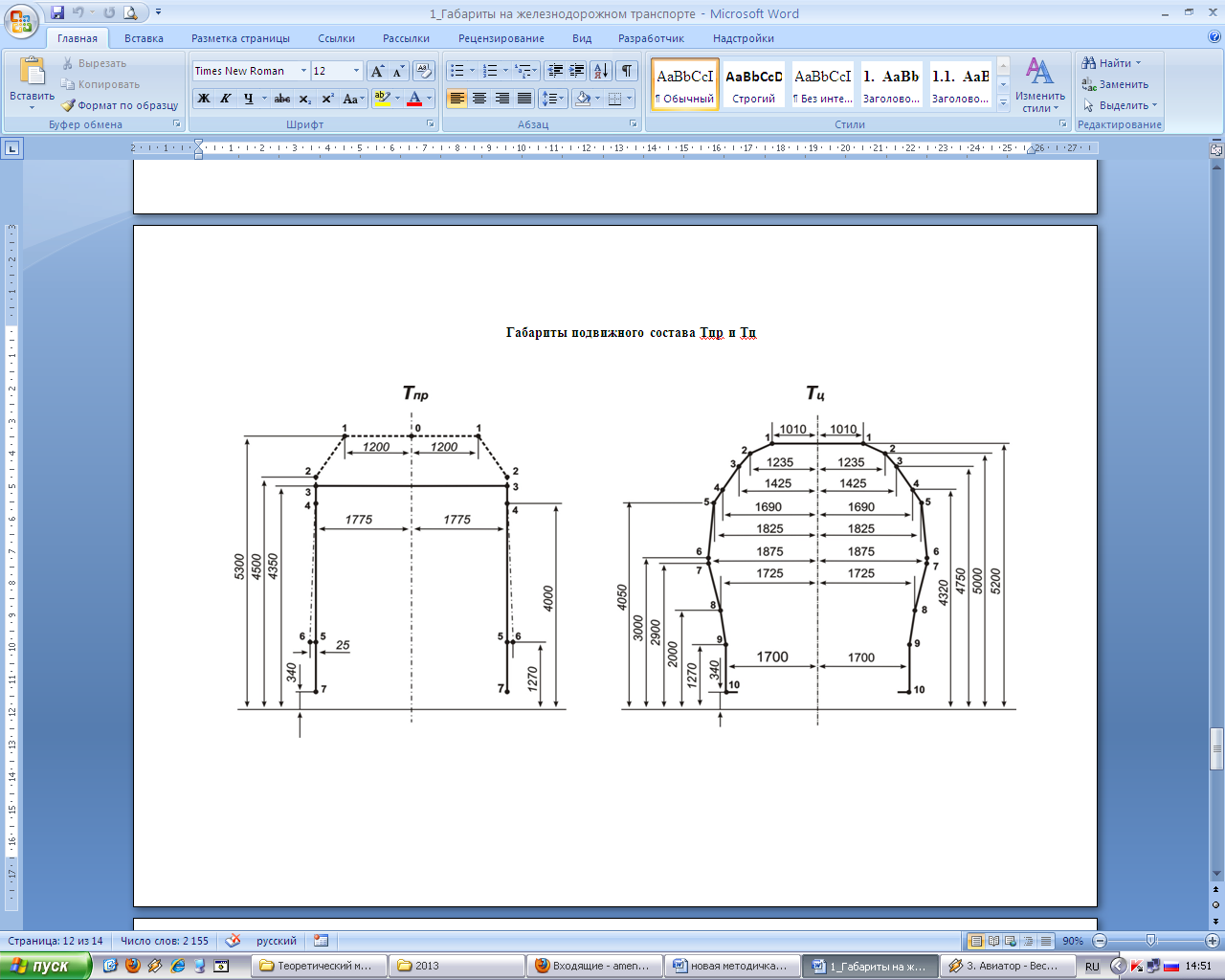Switch to the Вставка ribbon tab
Image resolution: width=1225 pixels, height=980 pixels.
pos(144,38)
